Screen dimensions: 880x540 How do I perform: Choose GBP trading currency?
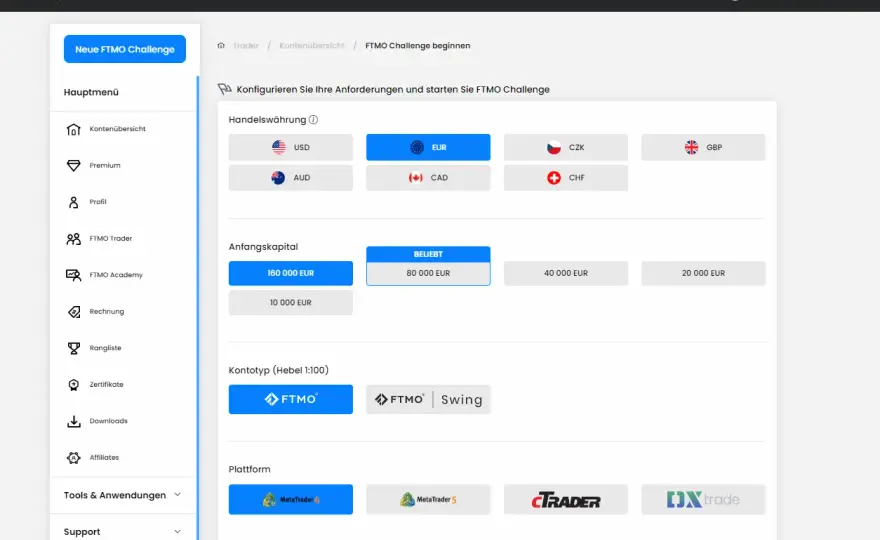click(x=703, y=147)
